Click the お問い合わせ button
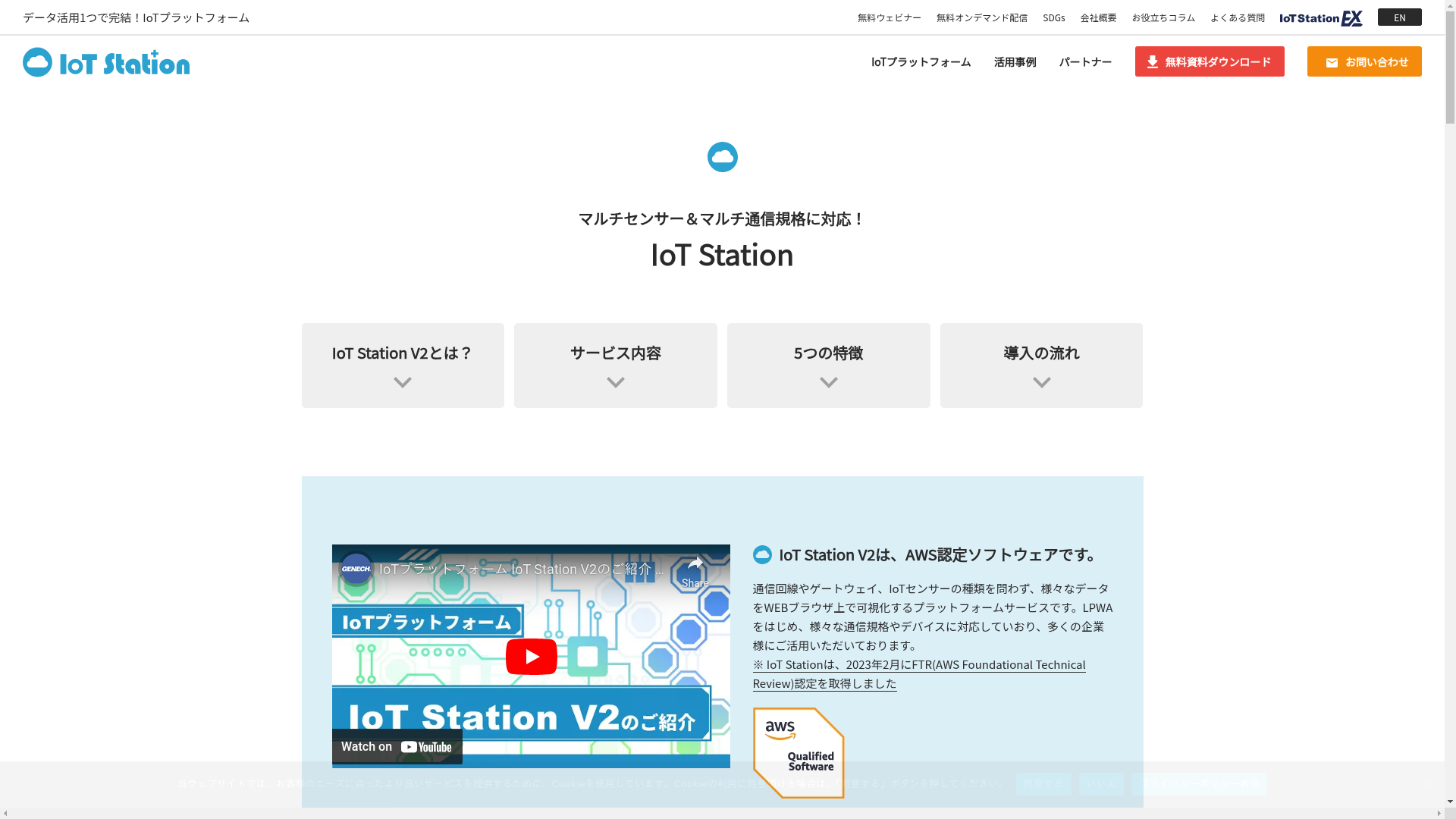This screenshot has height=819, width=1456. [1364, 61]
